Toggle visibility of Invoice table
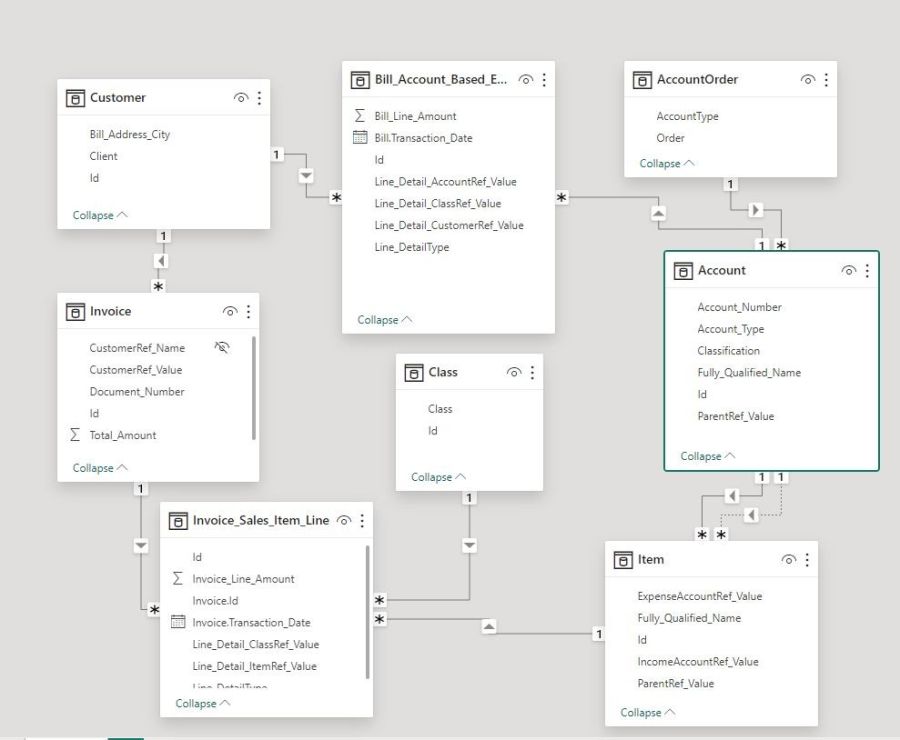Viewport: 900px width, 740px height. coord(230,312)
